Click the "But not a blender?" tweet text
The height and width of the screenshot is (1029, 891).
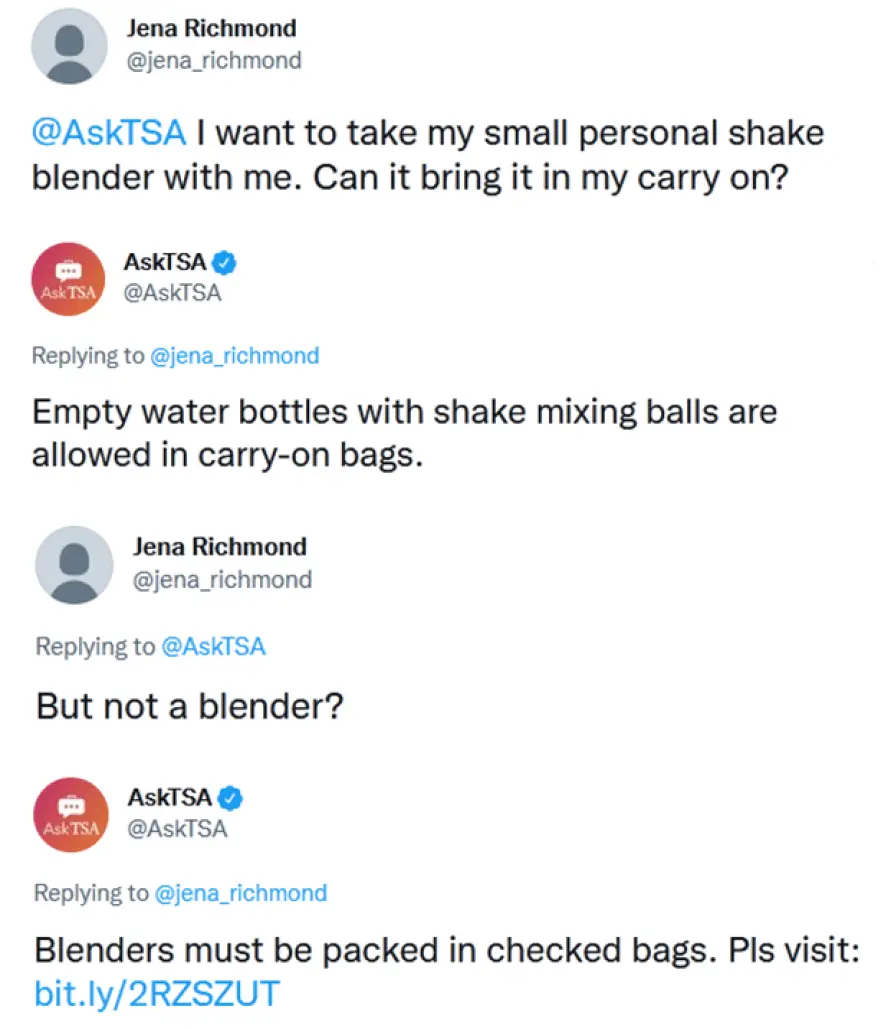(190, 707)
